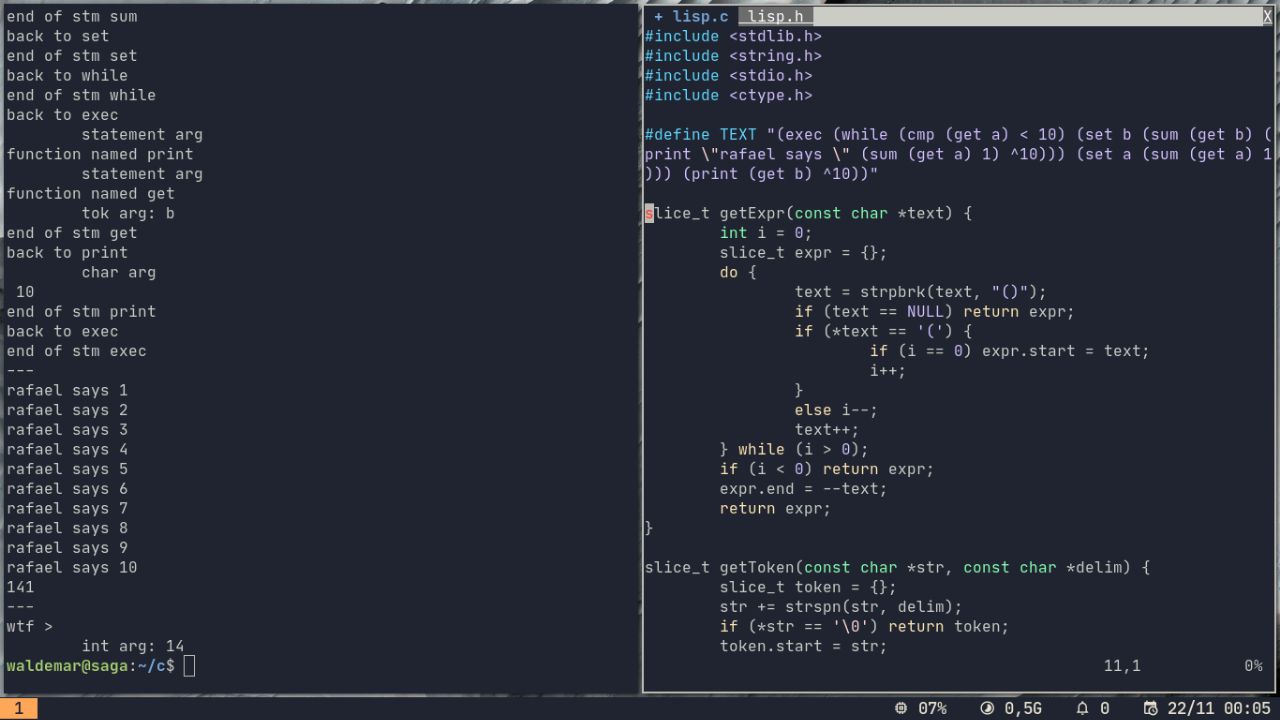
Task: Switch to the lisp.h tab in vim
Action: 775,16
